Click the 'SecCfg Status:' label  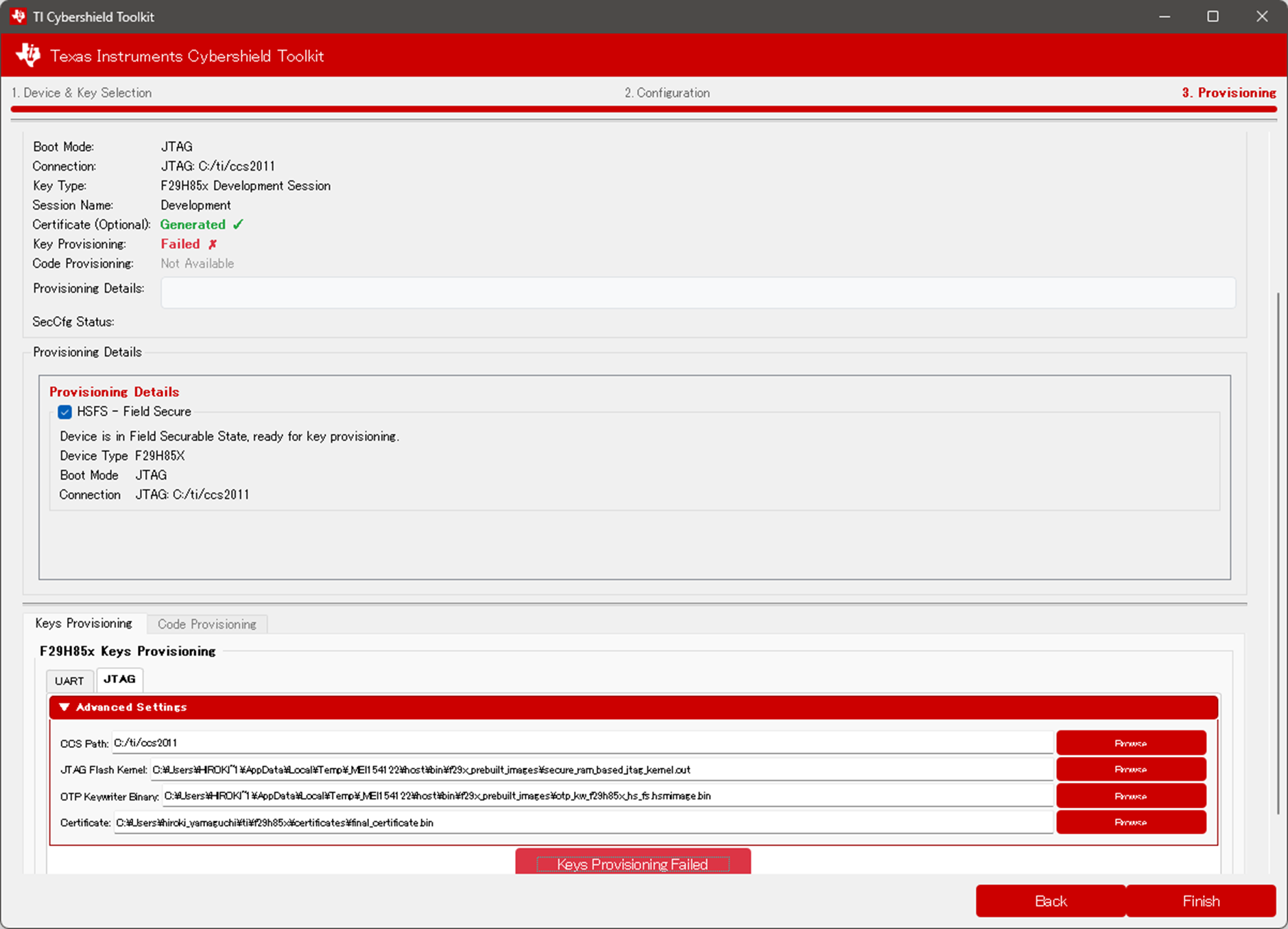click(x=73, y=322)
